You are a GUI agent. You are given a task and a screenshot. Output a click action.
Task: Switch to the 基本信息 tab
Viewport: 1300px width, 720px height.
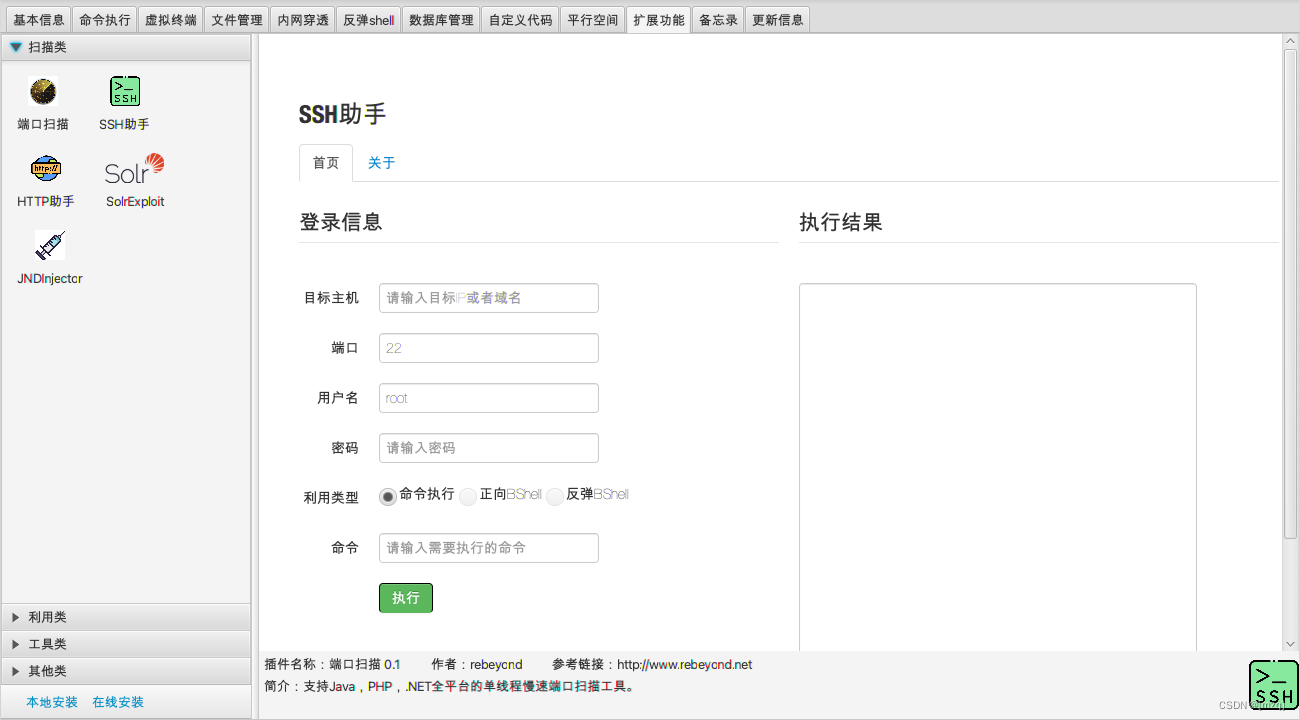click(38, 20)
